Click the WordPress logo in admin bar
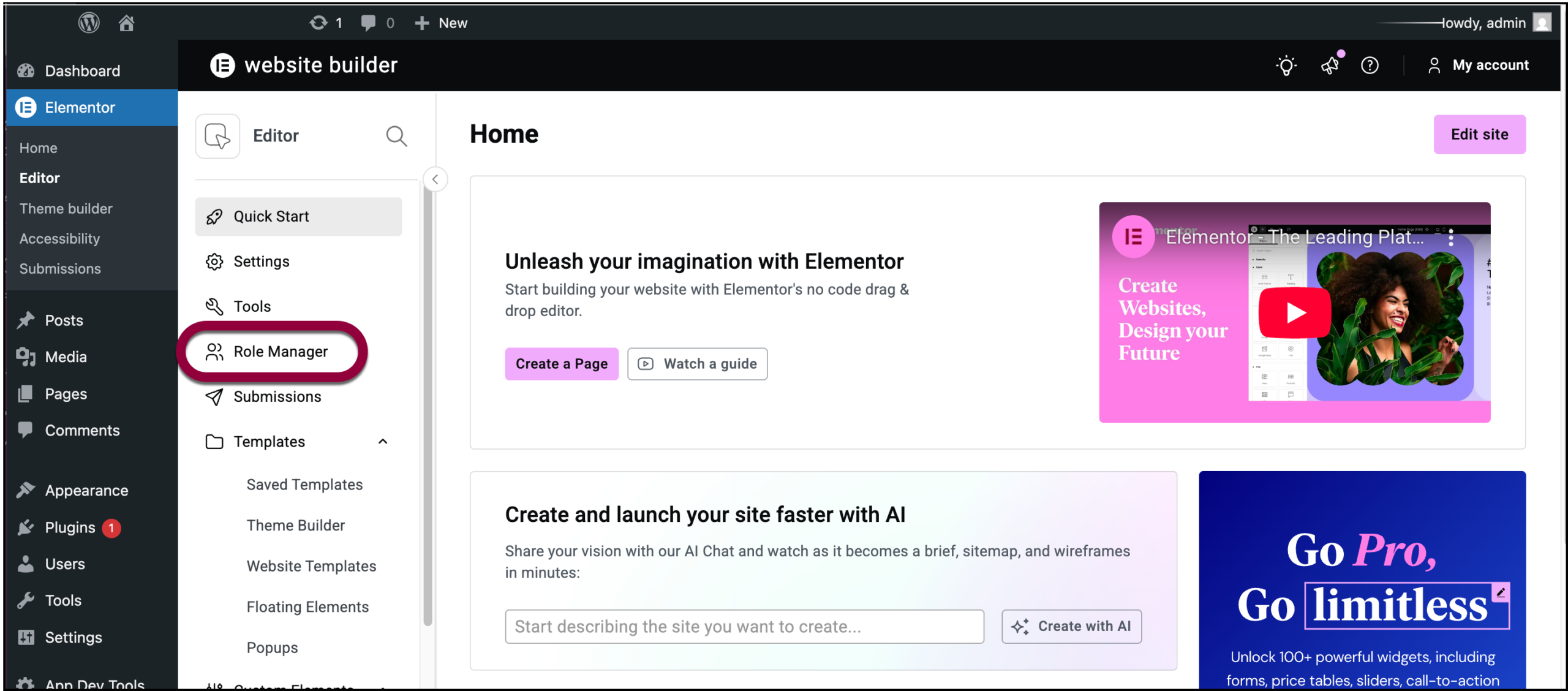This screenshot has width=1568, height=691. [x=89, y=23]
